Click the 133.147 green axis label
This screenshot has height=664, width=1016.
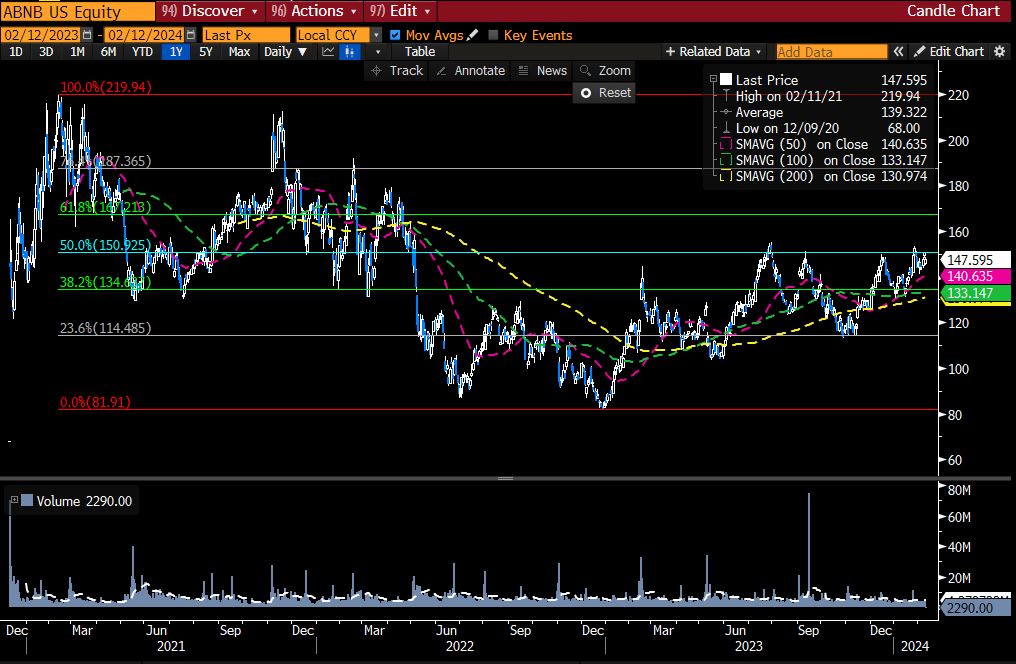[975, 293]
